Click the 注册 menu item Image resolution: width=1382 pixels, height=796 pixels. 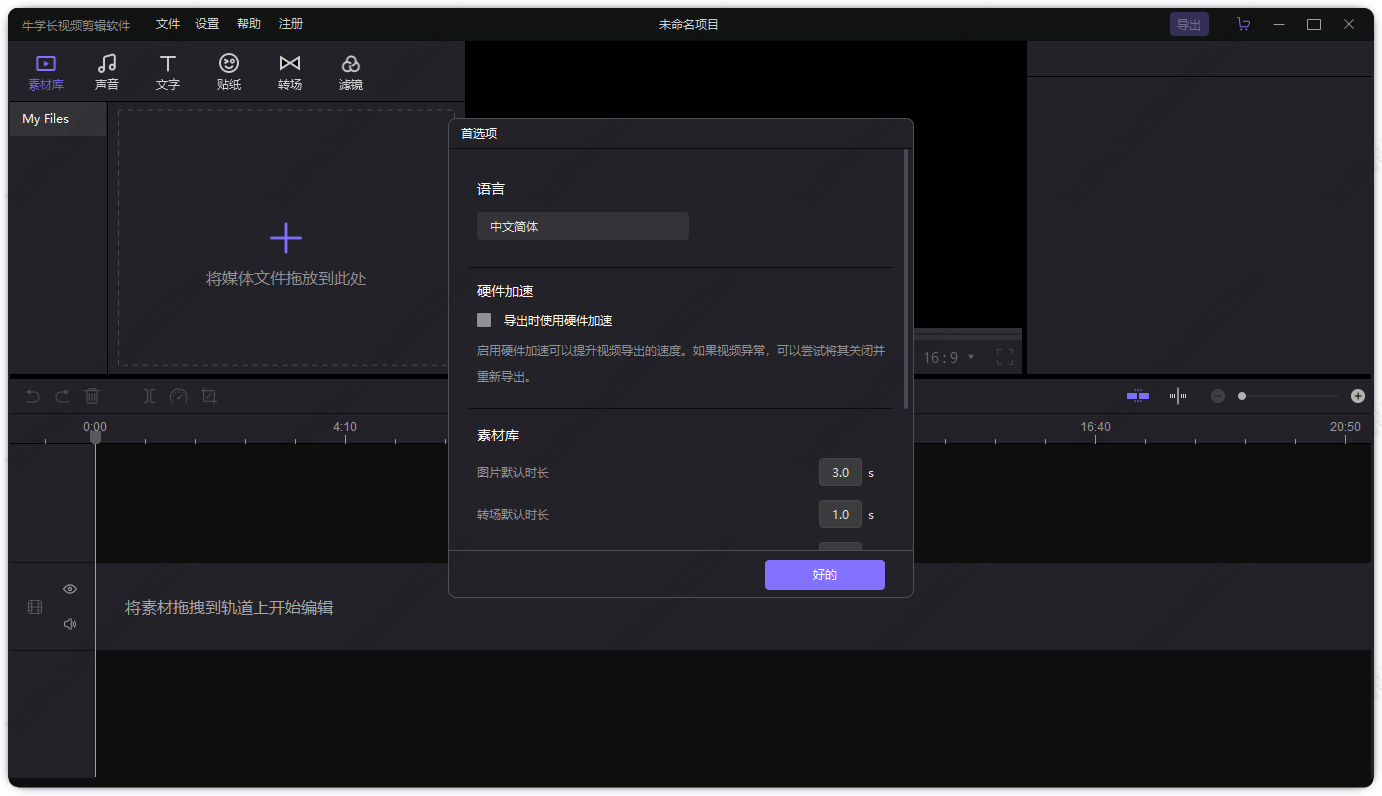coord(291,24)
